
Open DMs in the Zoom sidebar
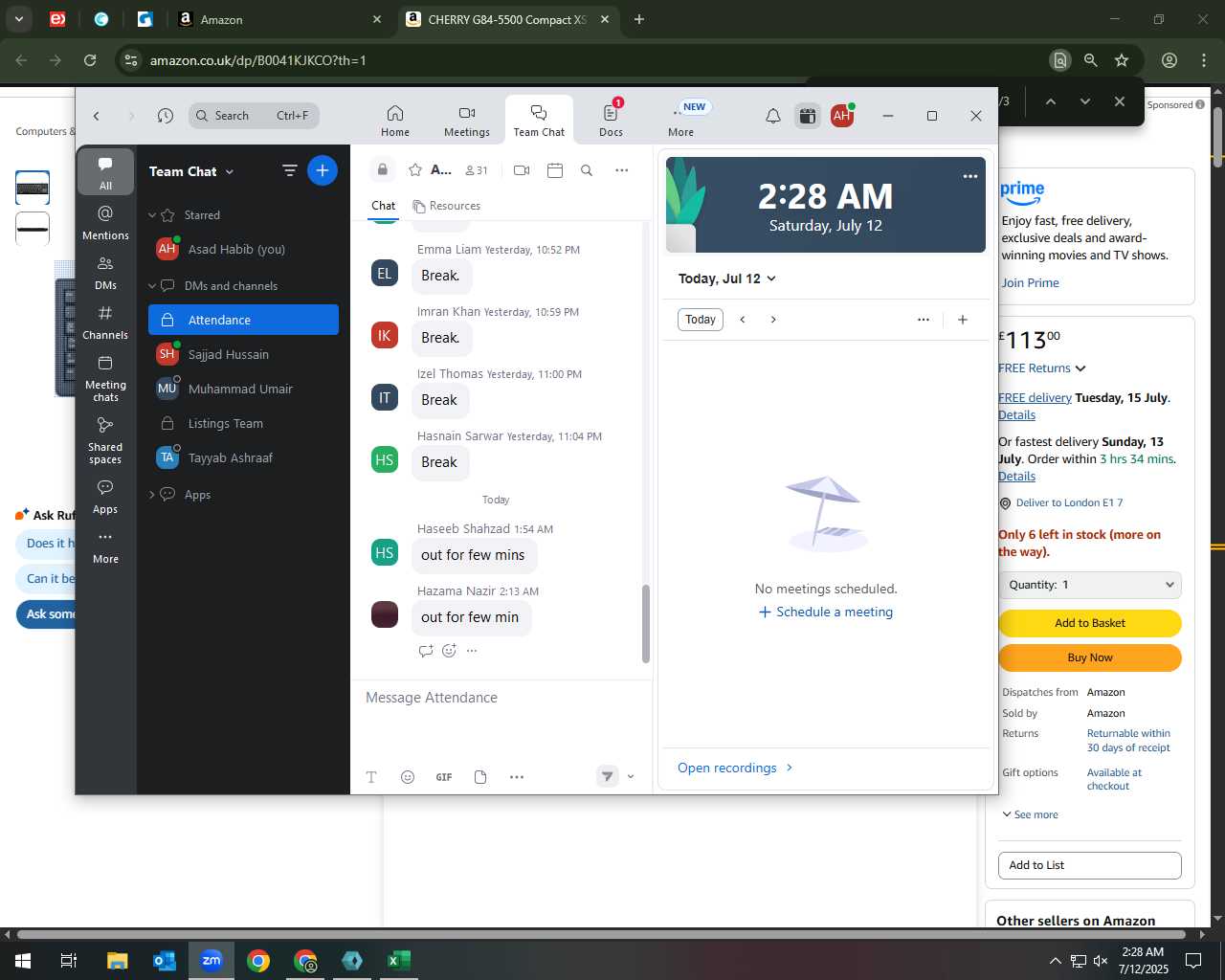tap(105, 272)
